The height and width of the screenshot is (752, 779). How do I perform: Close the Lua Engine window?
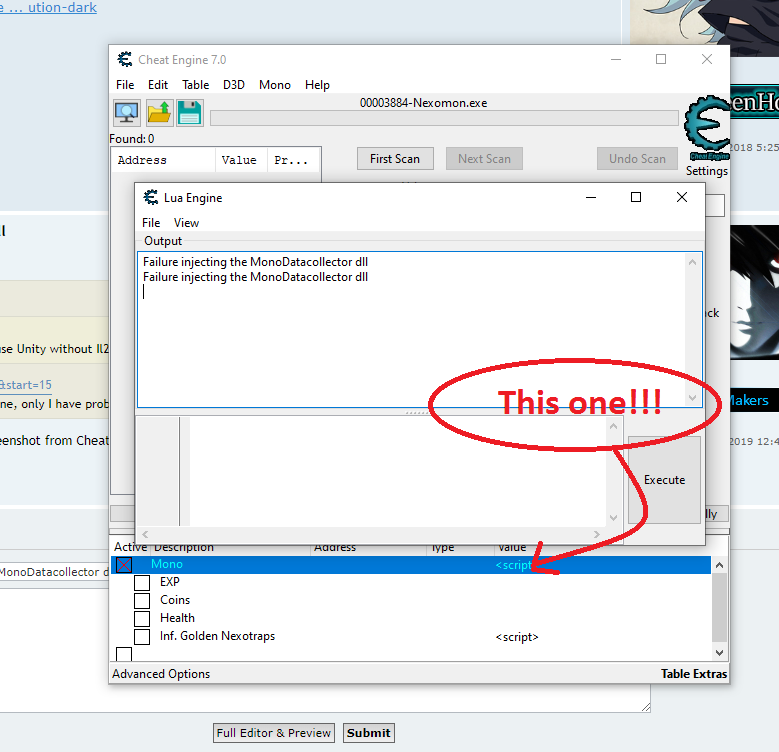(x=682, y=197)
